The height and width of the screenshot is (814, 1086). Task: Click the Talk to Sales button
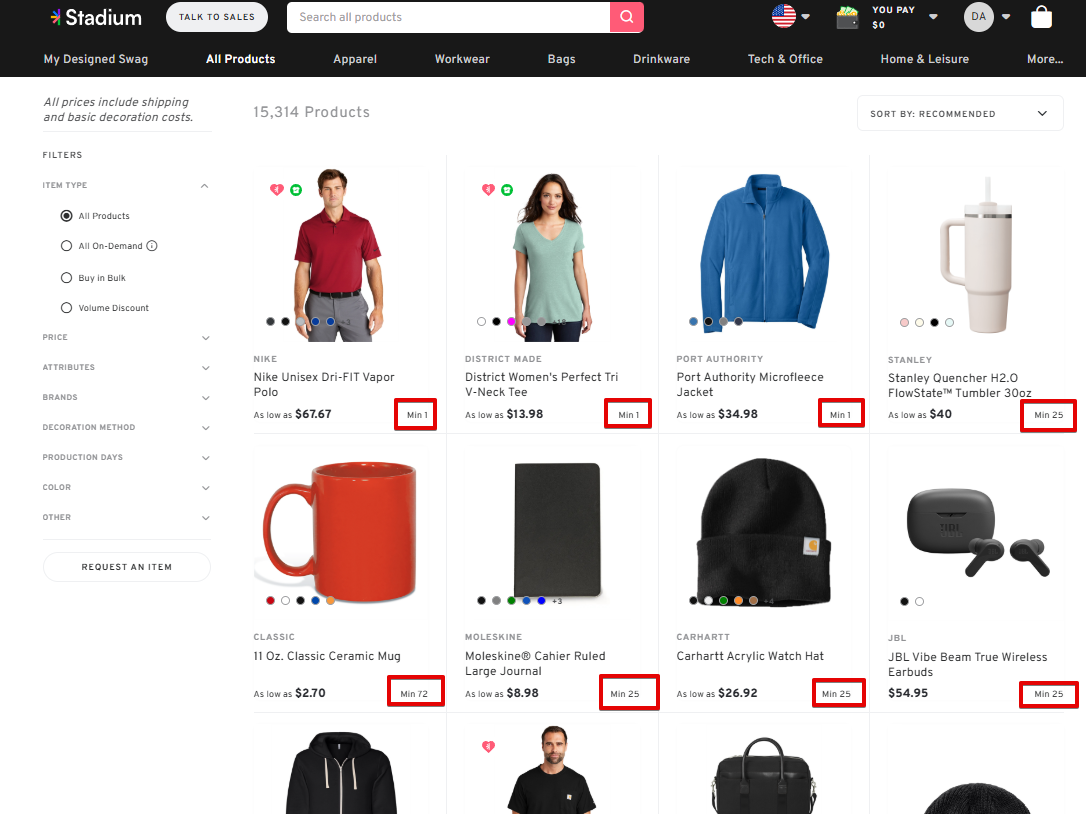click(217, 17)
